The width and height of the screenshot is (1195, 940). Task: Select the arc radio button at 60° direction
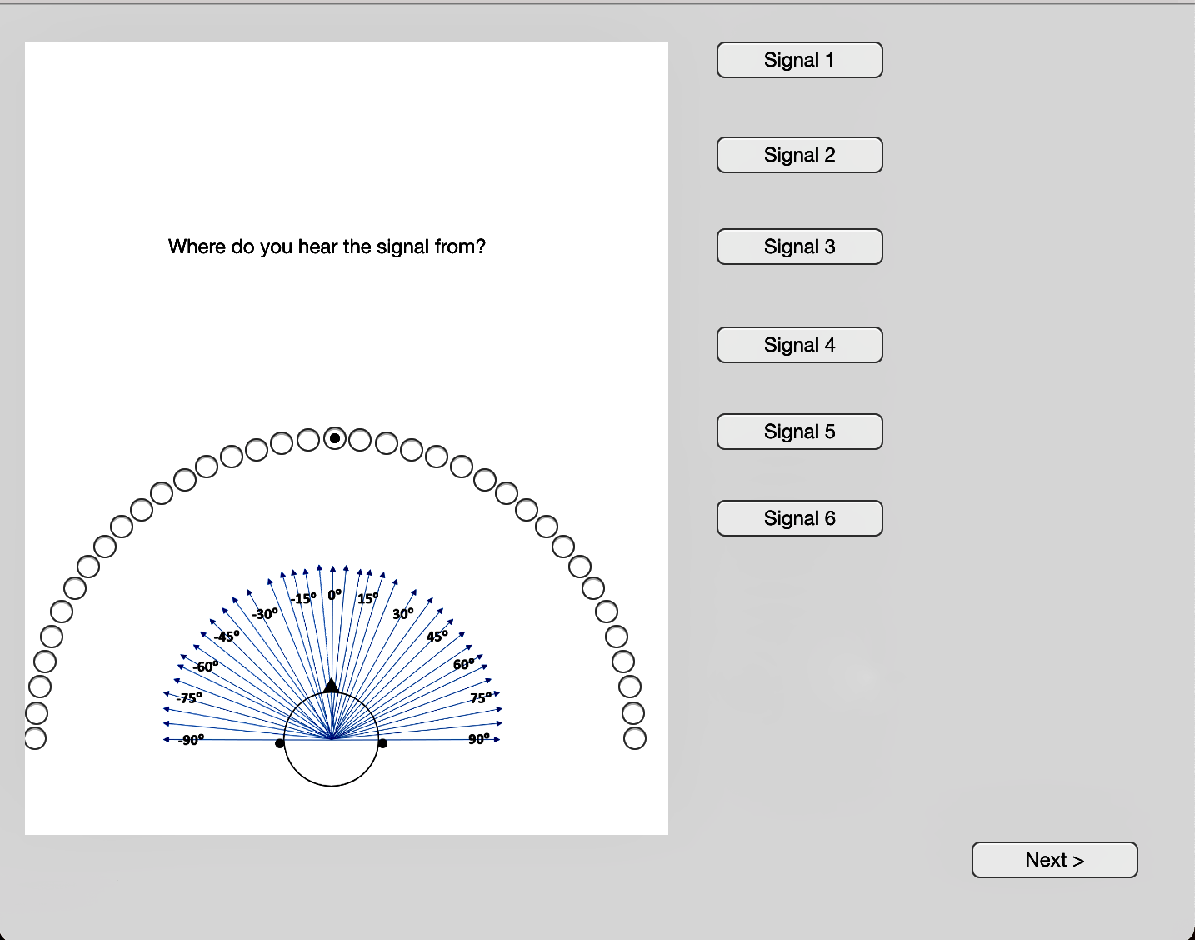point(593,588)
